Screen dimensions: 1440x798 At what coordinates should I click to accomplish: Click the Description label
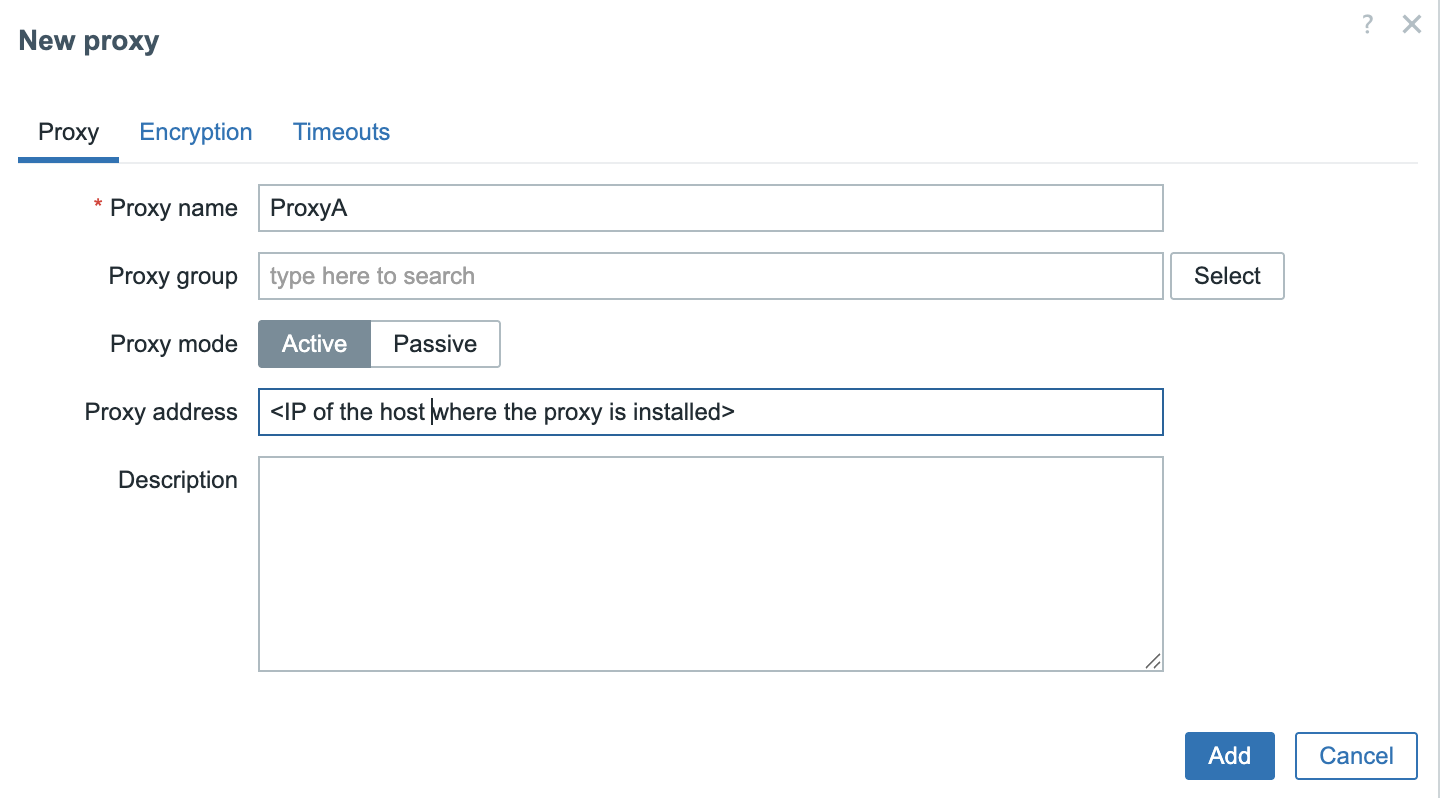tap(178, 480)
